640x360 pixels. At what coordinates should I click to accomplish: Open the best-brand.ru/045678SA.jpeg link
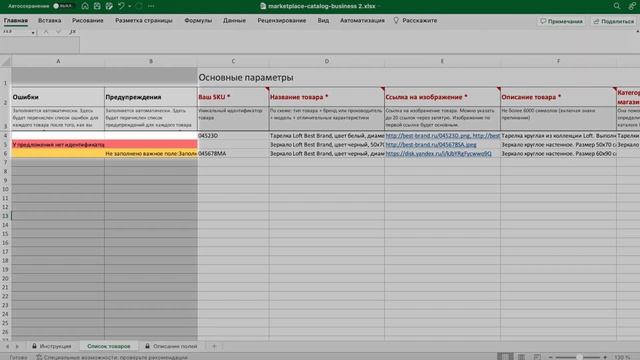pyautogui.click(x=431, y=144)
